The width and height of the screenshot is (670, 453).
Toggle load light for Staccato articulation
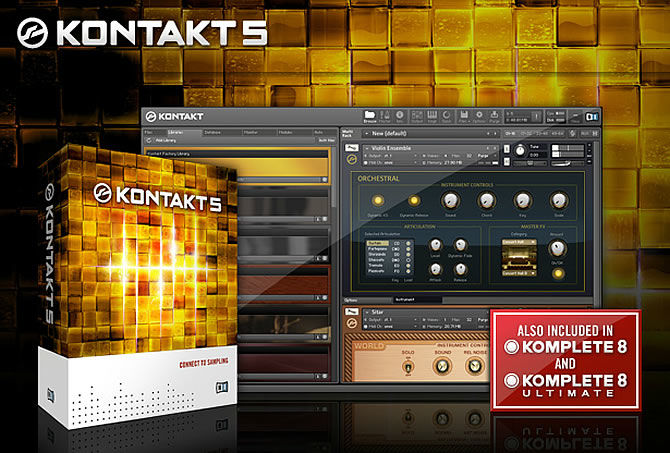pos(408,260)
